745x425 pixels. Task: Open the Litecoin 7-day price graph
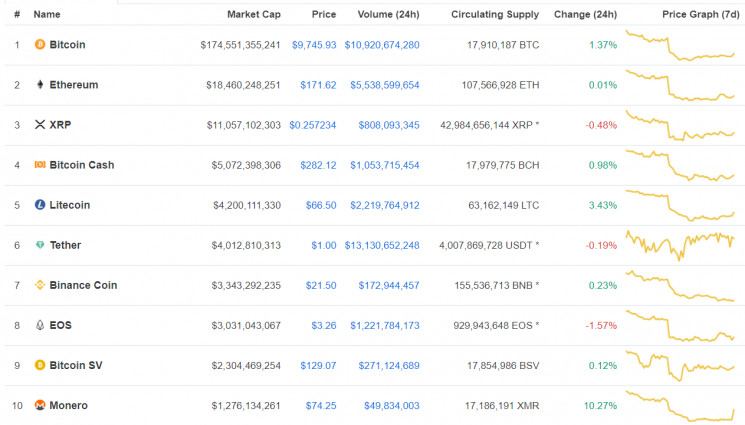click(680, 205)
